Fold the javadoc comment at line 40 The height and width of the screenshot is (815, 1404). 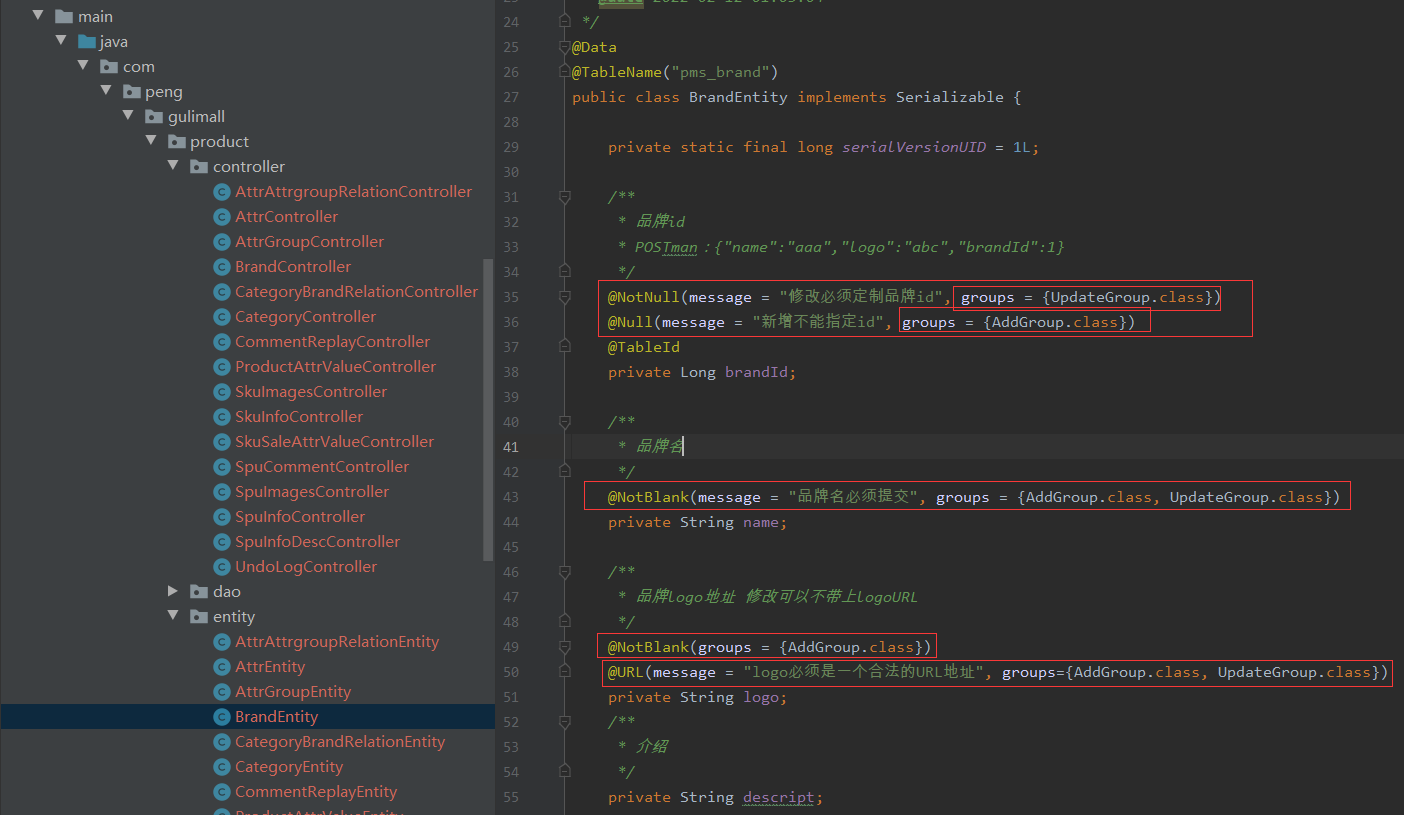click(x=565, y=422)
